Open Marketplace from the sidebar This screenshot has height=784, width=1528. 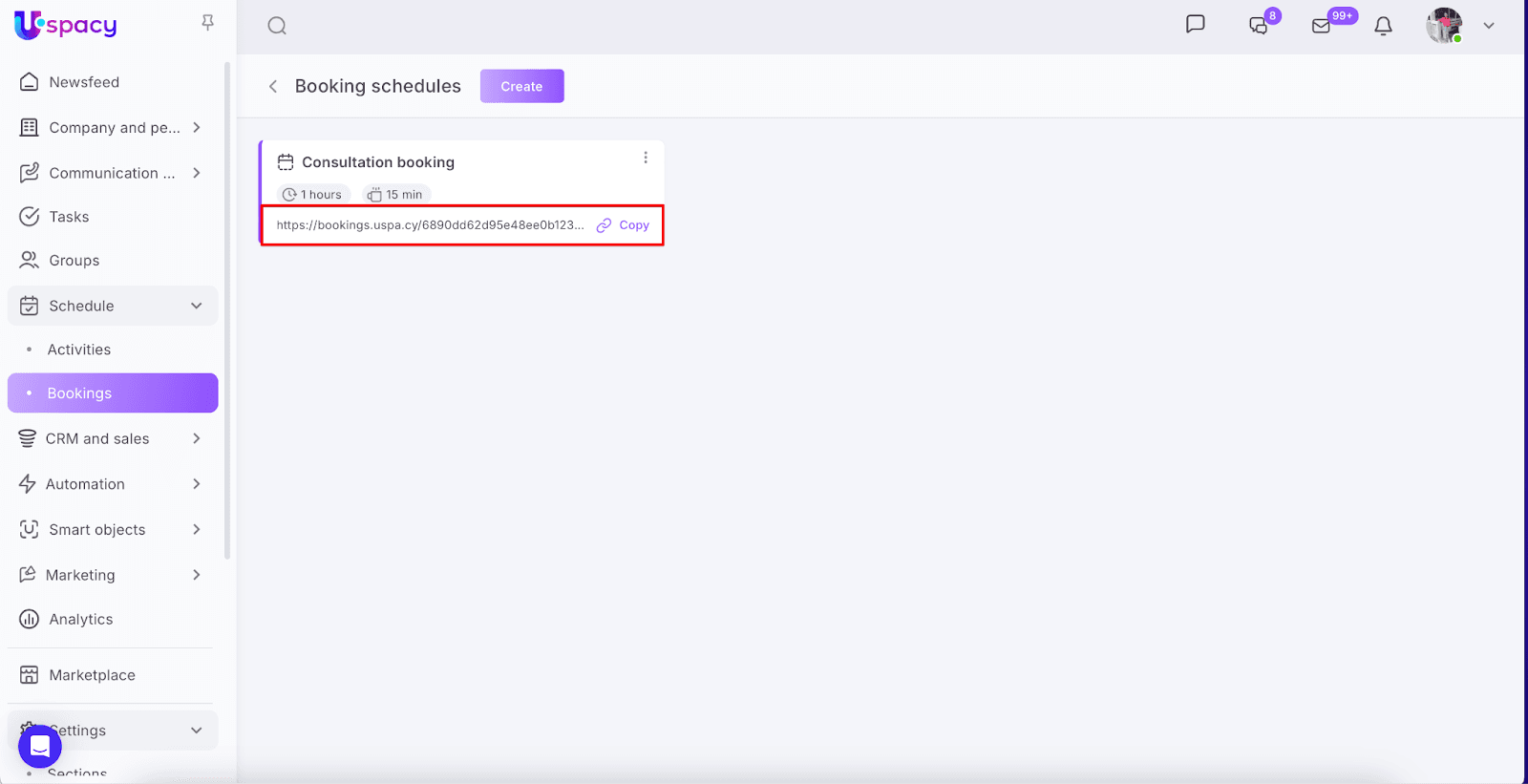point(92,675)
